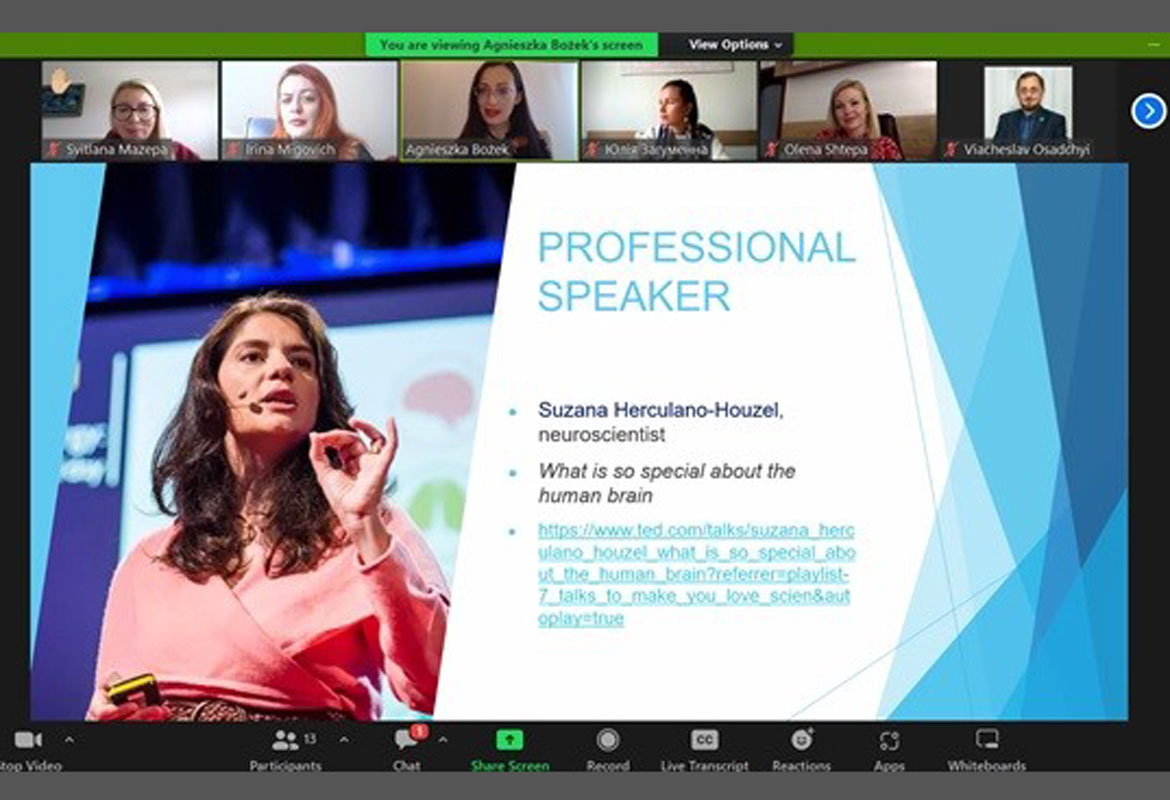
Task: Select Svitlana Mazepa's video thumbnail
Action: click(129, 110)
